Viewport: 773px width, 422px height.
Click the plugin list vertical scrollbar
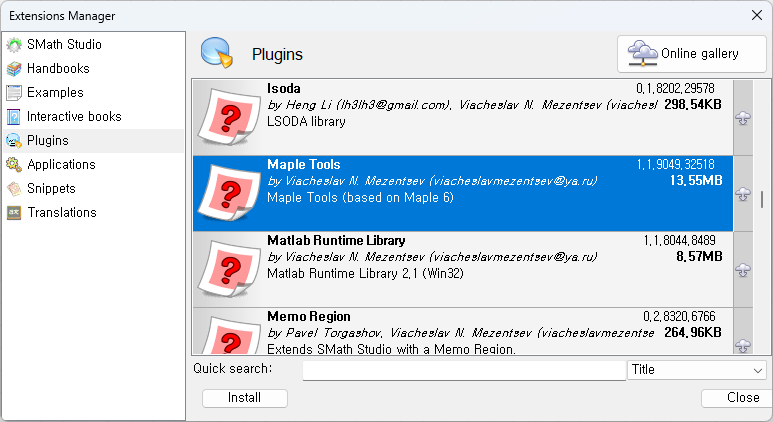pos(762,200)
